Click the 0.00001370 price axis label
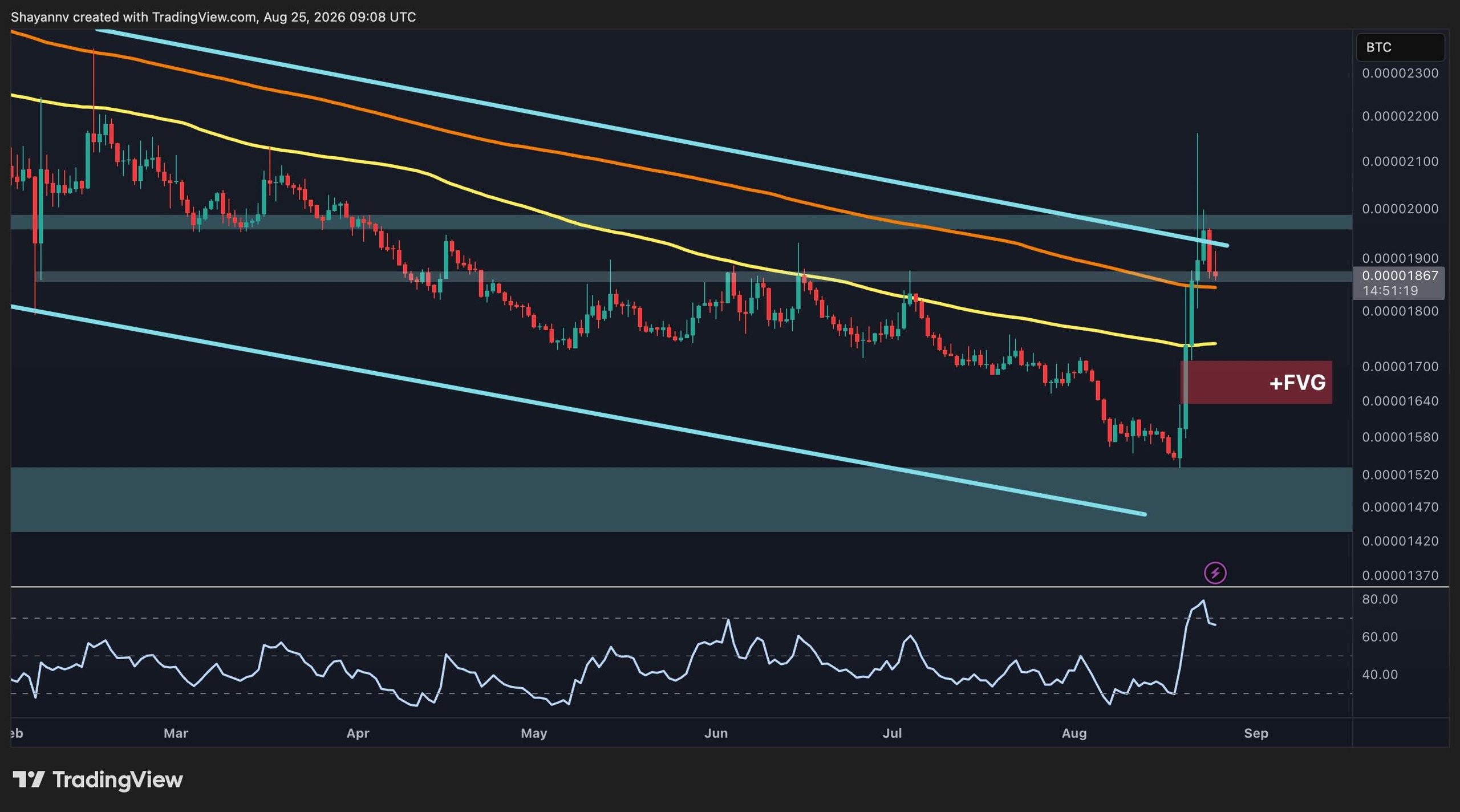 [x=1400, y=576]
